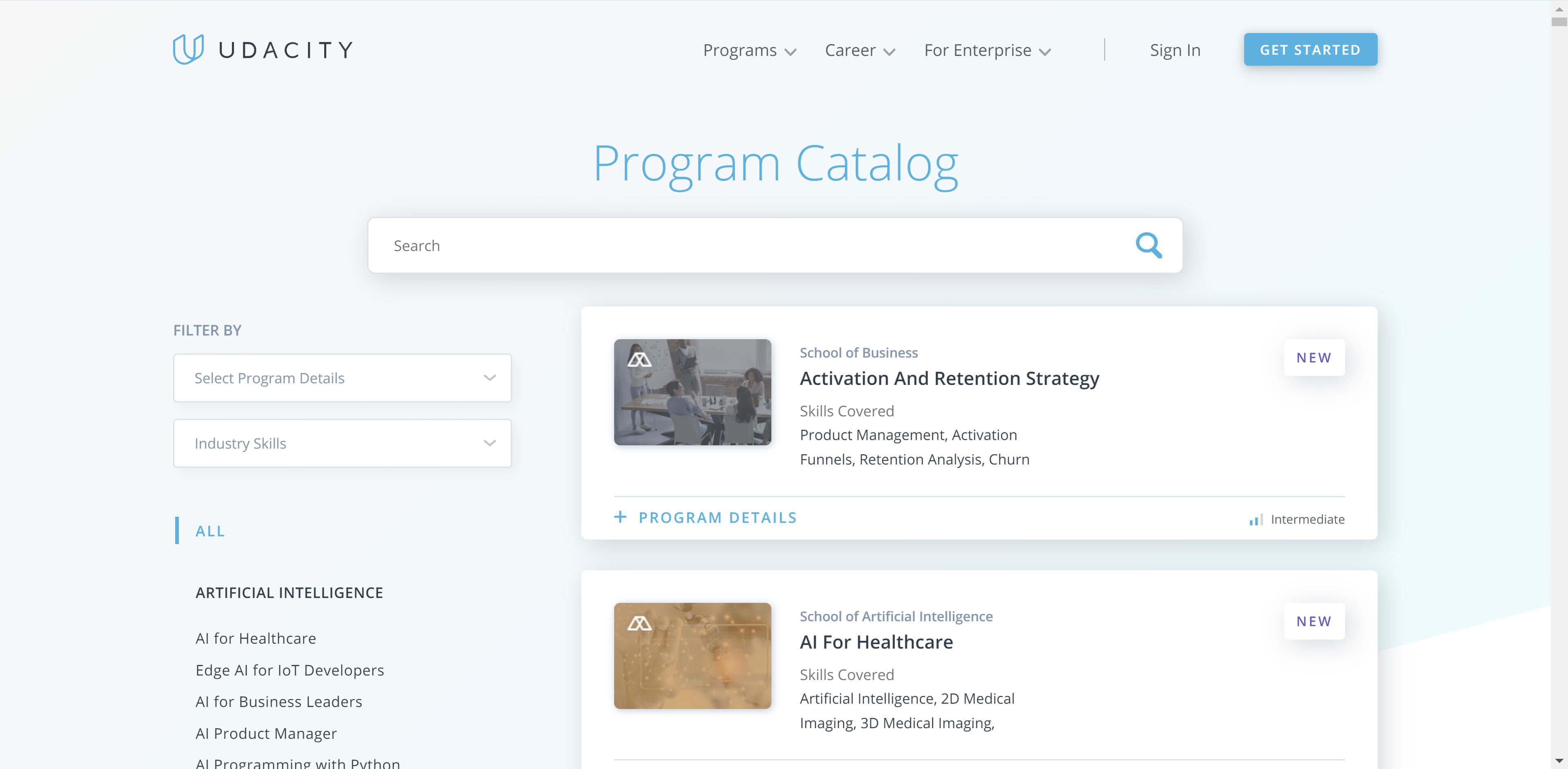Click the search input field

[x=775, y=245]
